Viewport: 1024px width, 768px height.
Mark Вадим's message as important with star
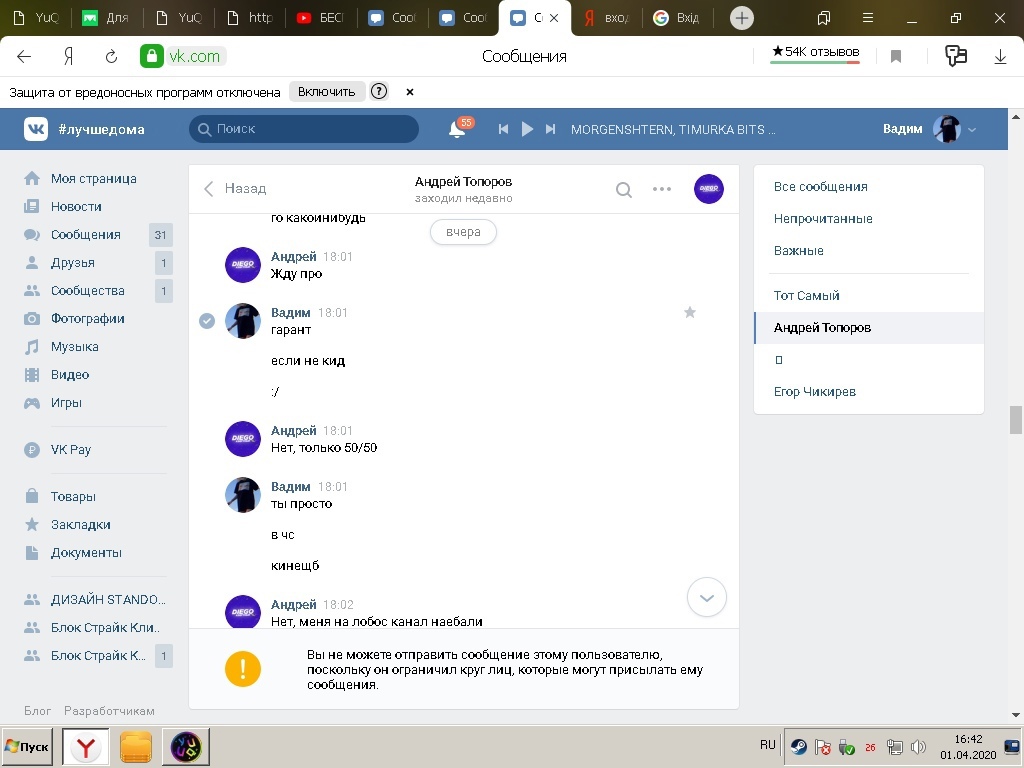coord(689,313)
